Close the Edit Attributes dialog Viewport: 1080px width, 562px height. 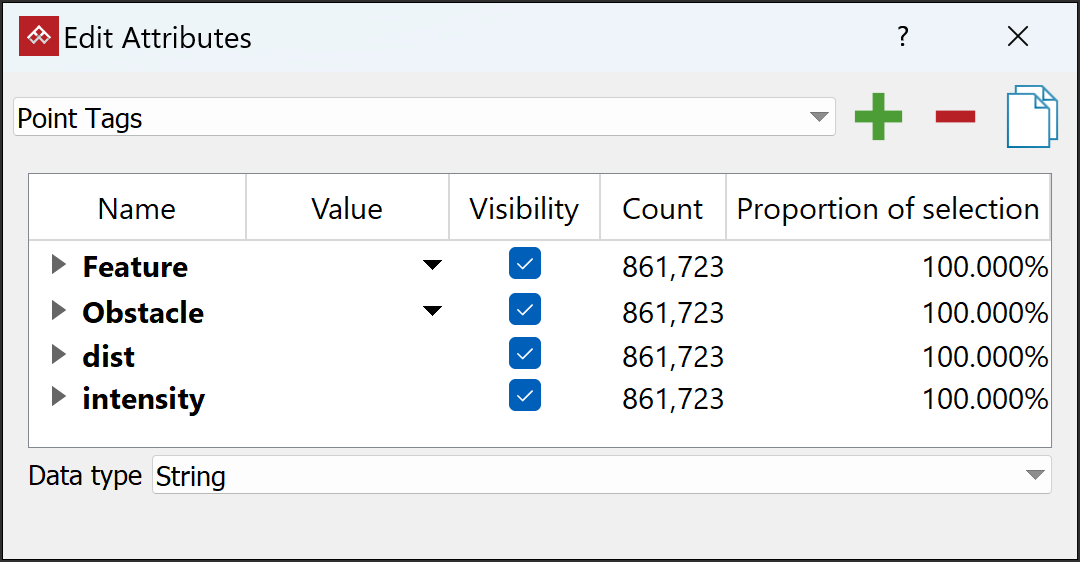(x=1018, y=38)
